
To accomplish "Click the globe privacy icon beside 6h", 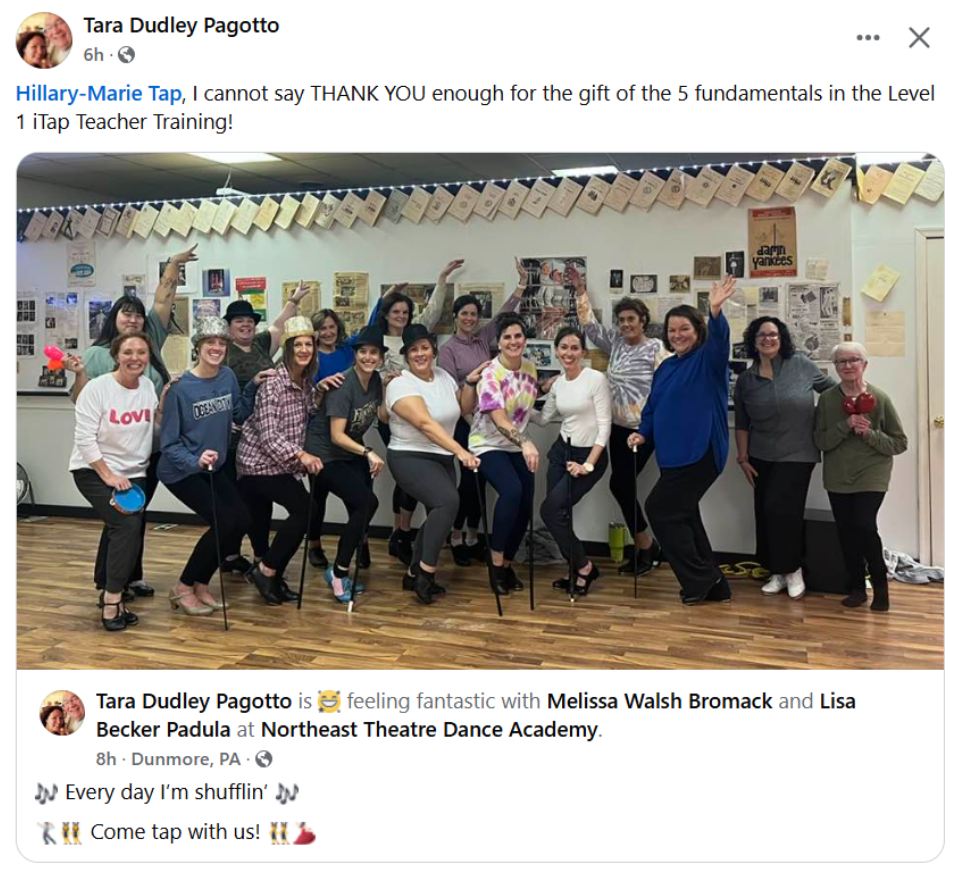I will click(126, 55).
